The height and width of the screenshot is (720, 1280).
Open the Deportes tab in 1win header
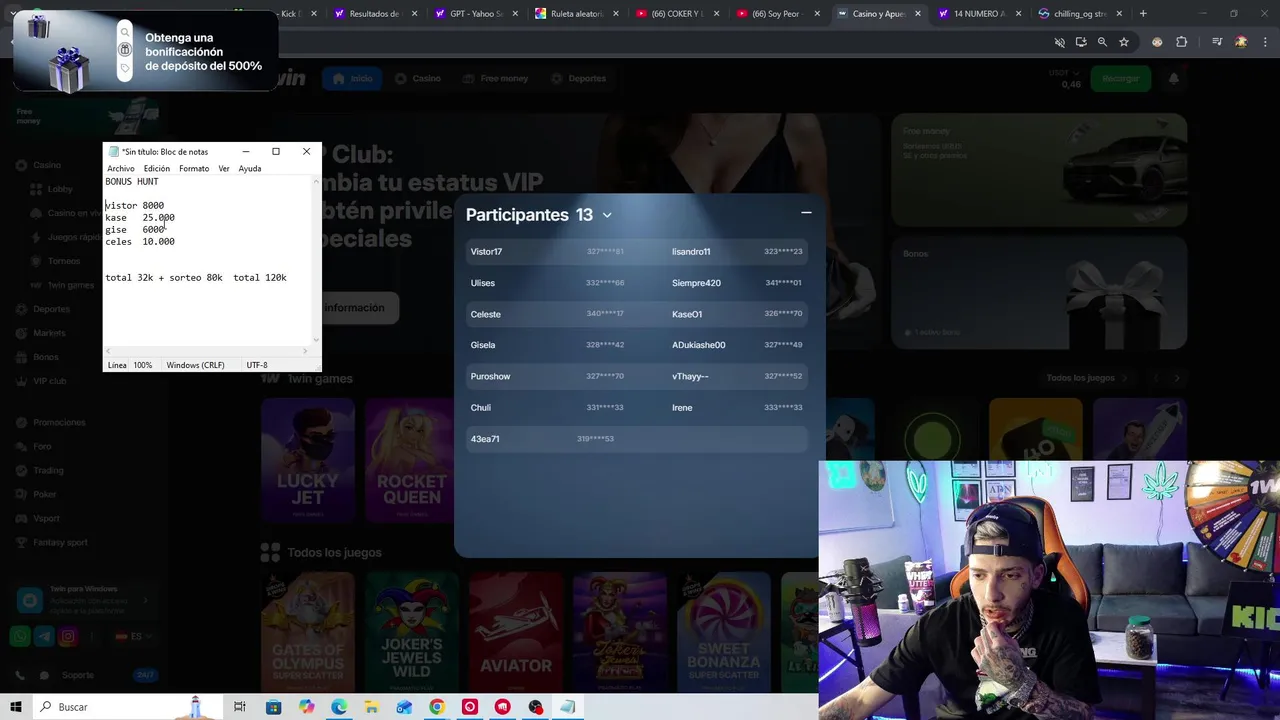[577, 78]
